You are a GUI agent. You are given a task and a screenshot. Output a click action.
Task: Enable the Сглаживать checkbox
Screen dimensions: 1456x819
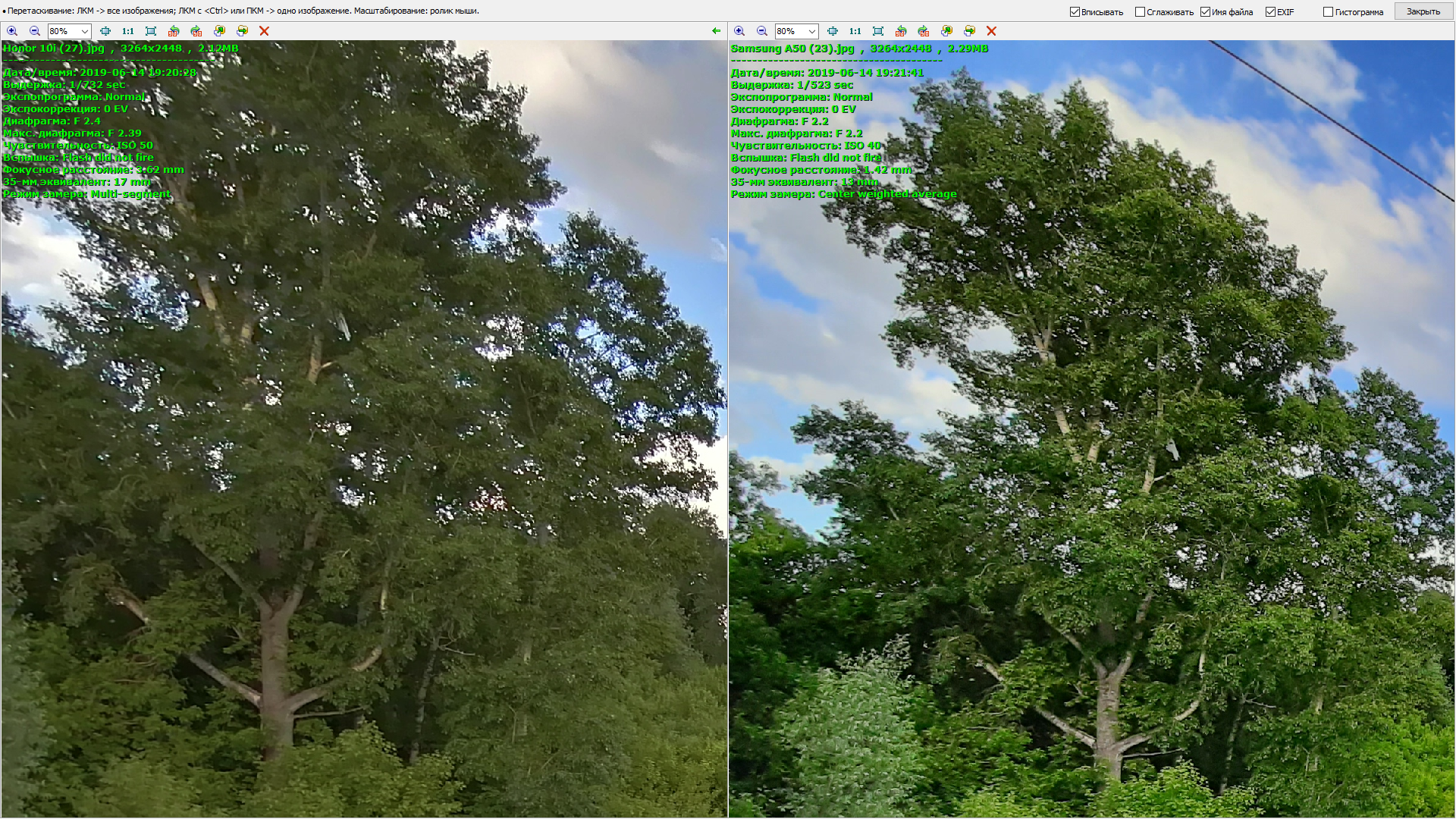point(1140,11)
